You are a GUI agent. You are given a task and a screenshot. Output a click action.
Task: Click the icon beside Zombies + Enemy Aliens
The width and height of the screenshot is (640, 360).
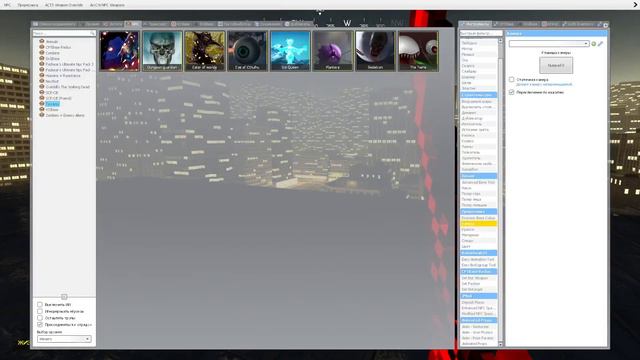pyautogui.click(x=42, y=115)
